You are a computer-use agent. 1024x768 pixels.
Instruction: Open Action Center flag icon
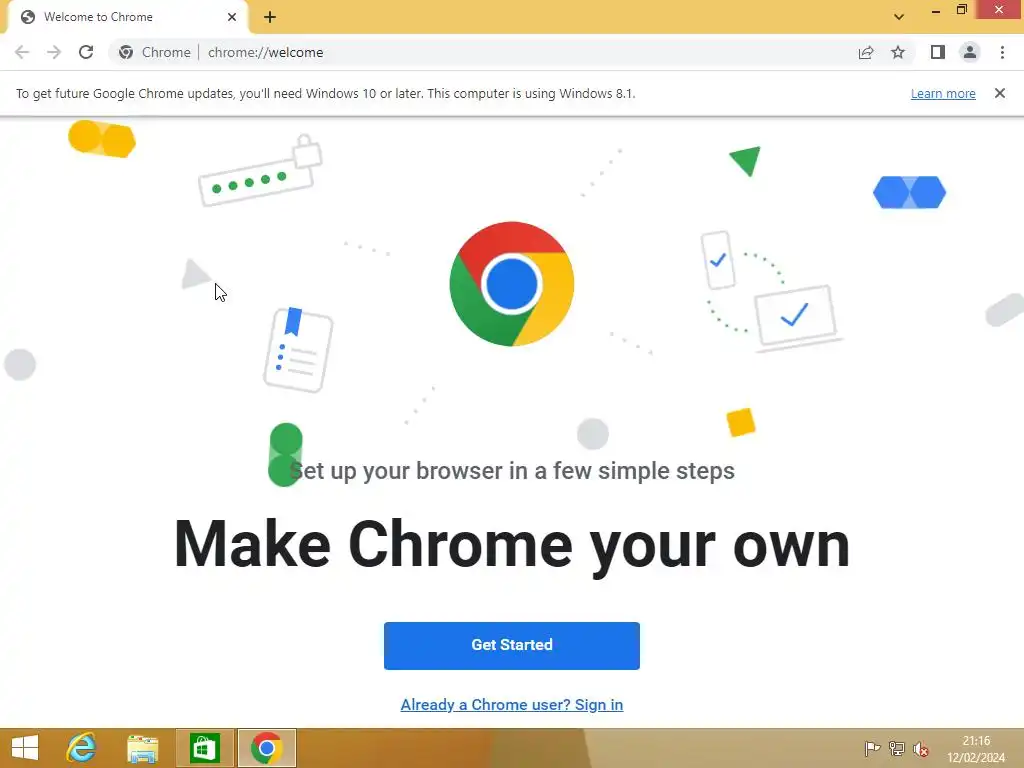pyautogui.click(x=872, y=749)
